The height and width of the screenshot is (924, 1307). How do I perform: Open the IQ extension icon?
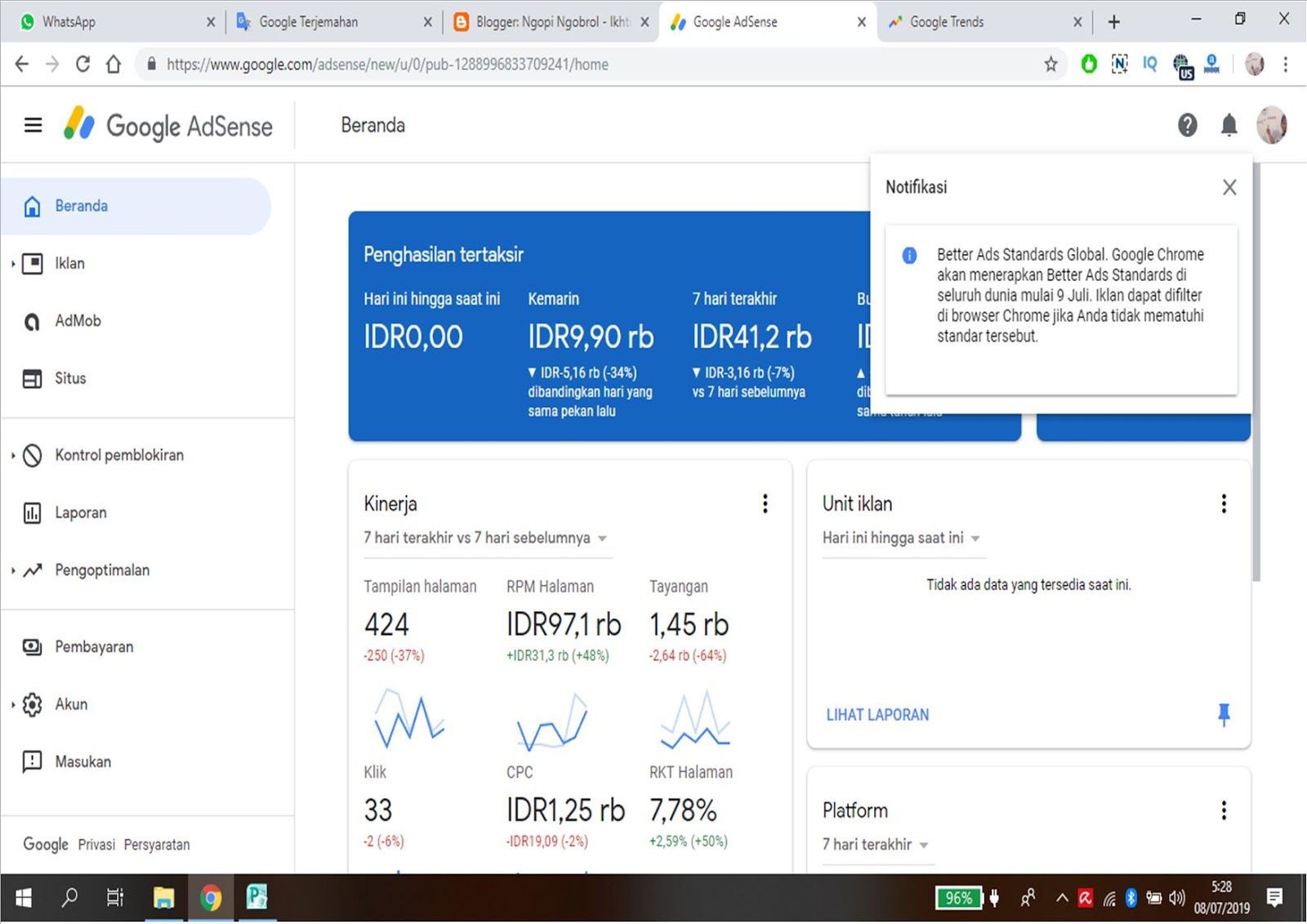[x=1150, y=64]
